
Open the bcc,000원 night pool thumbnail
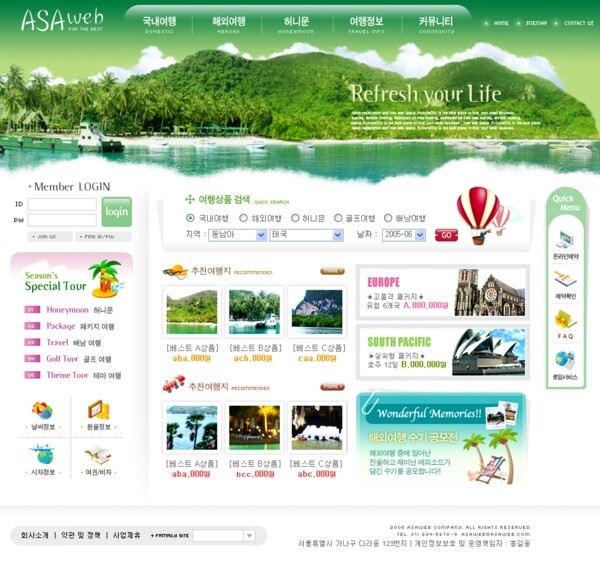tap(254, 427)
